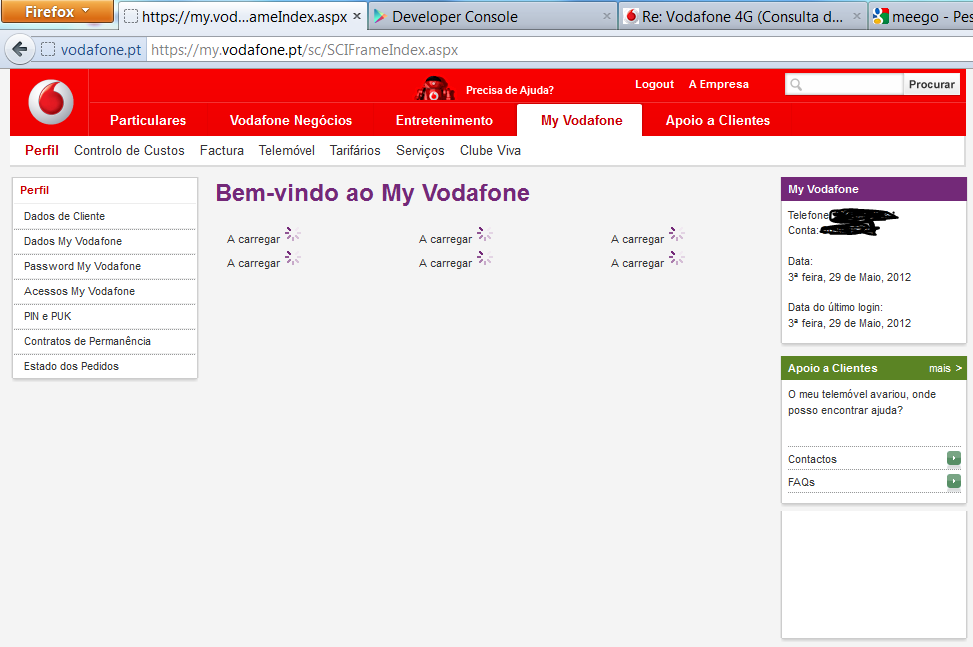973x647 pixels.
Task: Click the Vodafone logo icon
Action: click(50, 102)
